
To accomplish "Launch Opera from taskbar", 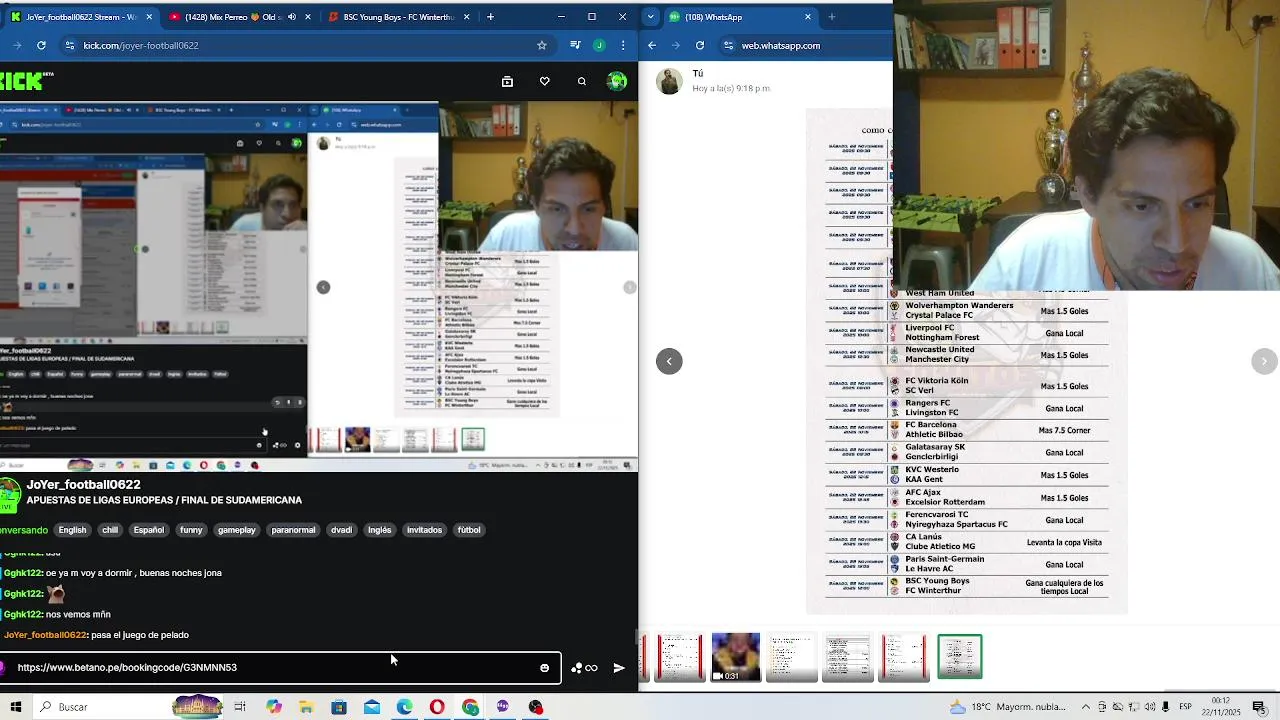I will (x=437, y=707).
